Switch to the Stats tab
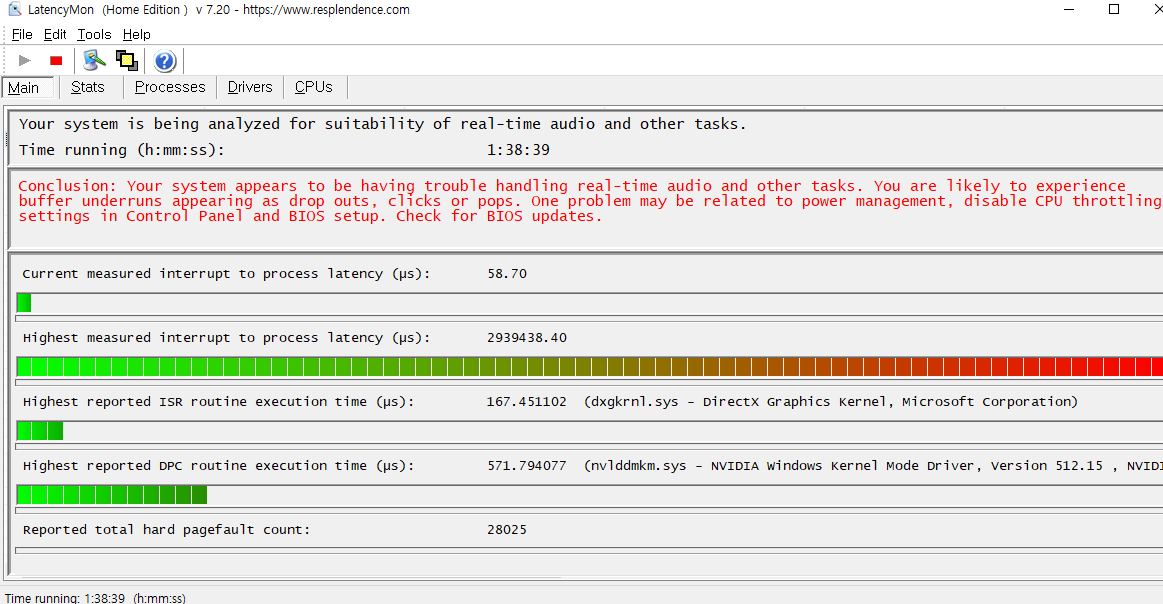1163x604 pixels. click(x=88, y=87)
